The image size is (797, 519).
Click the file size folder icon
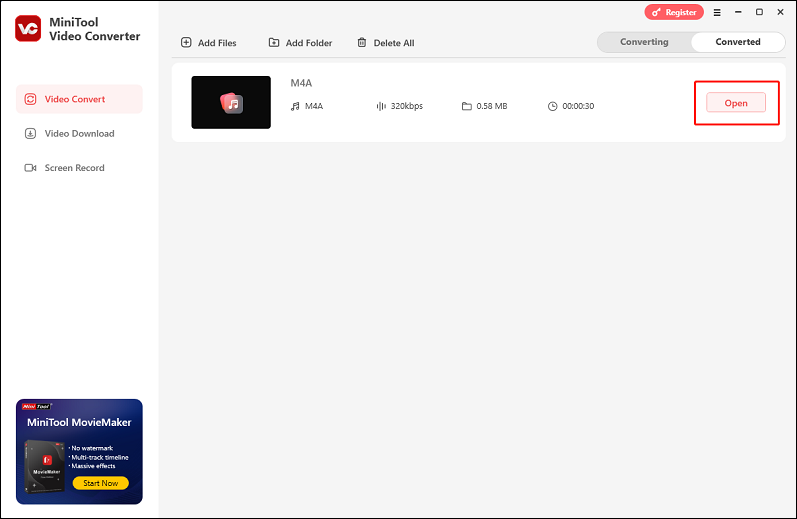[x=467, y=106]
